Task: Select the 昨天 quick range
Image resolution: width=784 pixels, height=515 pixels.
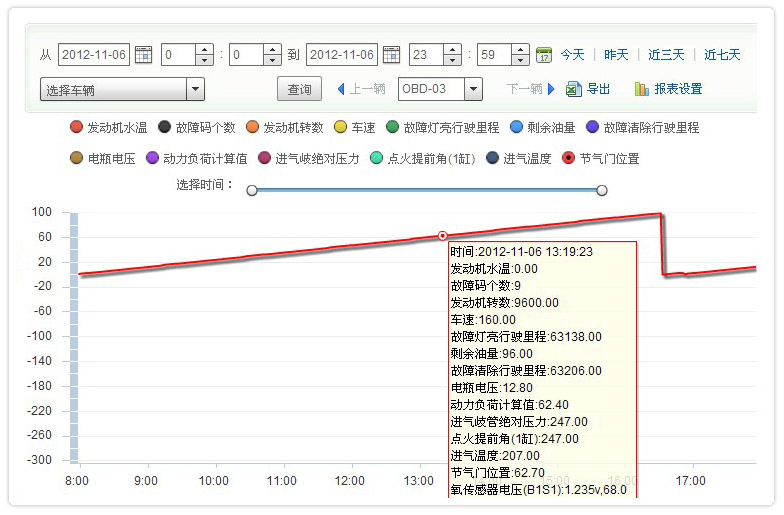Action: [616, 55]
